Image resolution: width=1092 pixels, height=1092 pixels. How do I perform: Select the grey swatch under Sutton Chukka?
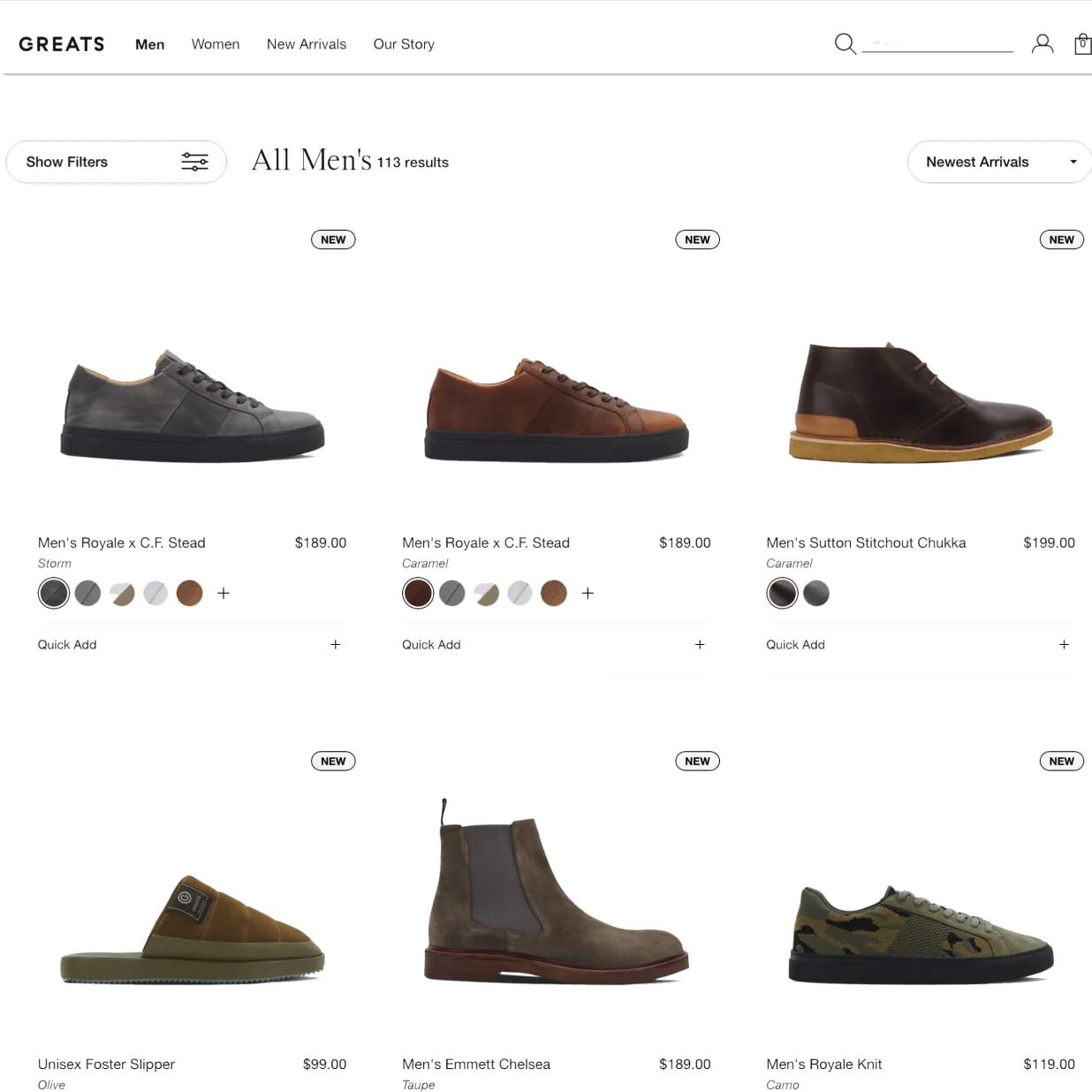(816, 593)
